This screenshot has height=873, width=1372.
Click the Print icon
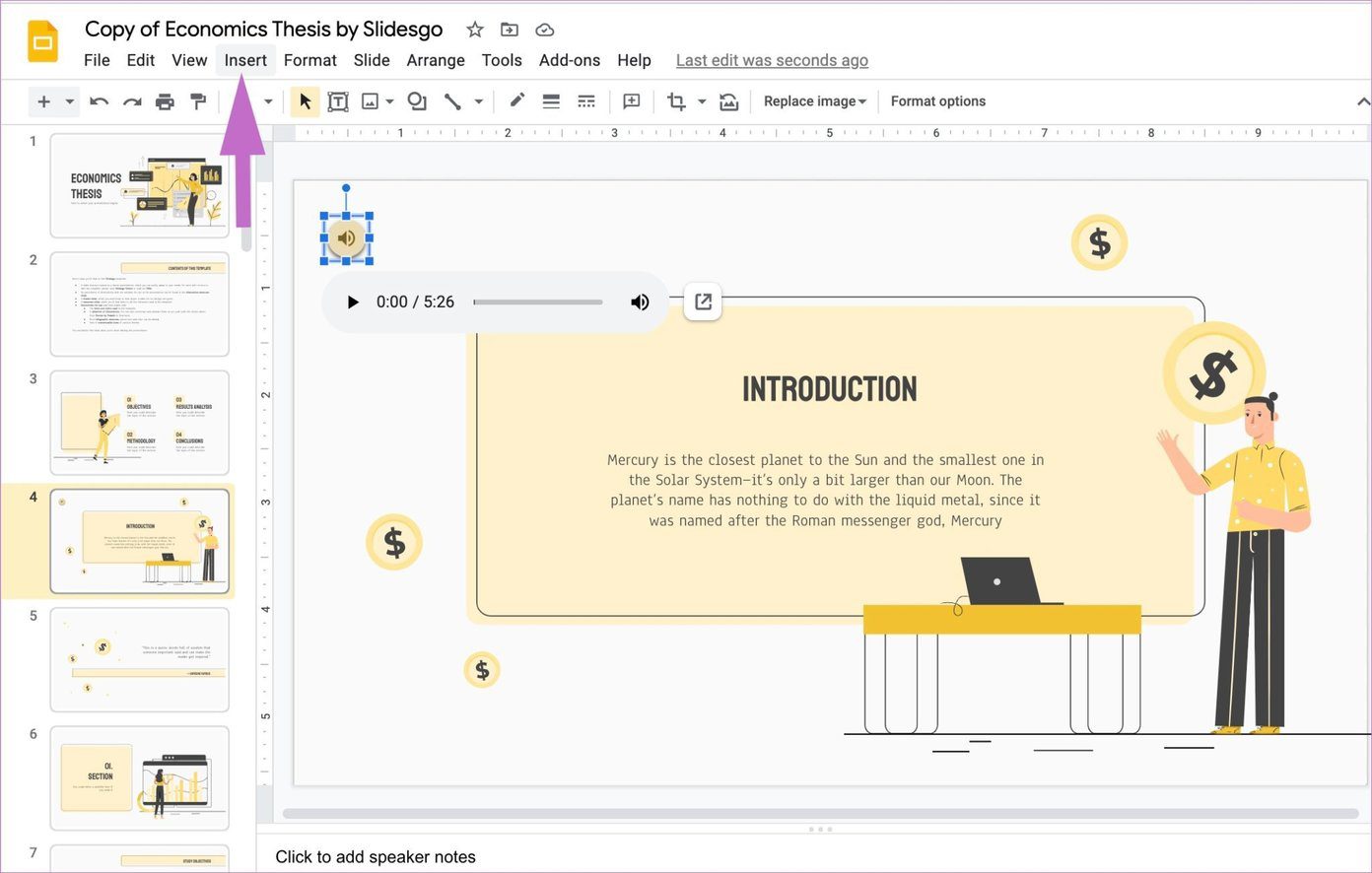[165, 101]
